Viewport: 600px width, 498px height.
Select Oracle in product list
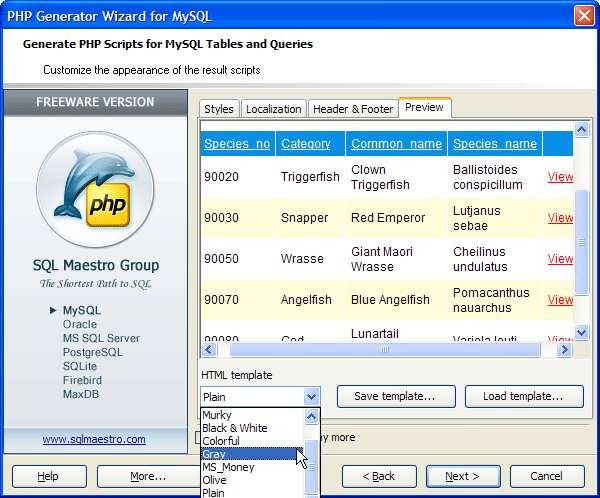point(80,324)
